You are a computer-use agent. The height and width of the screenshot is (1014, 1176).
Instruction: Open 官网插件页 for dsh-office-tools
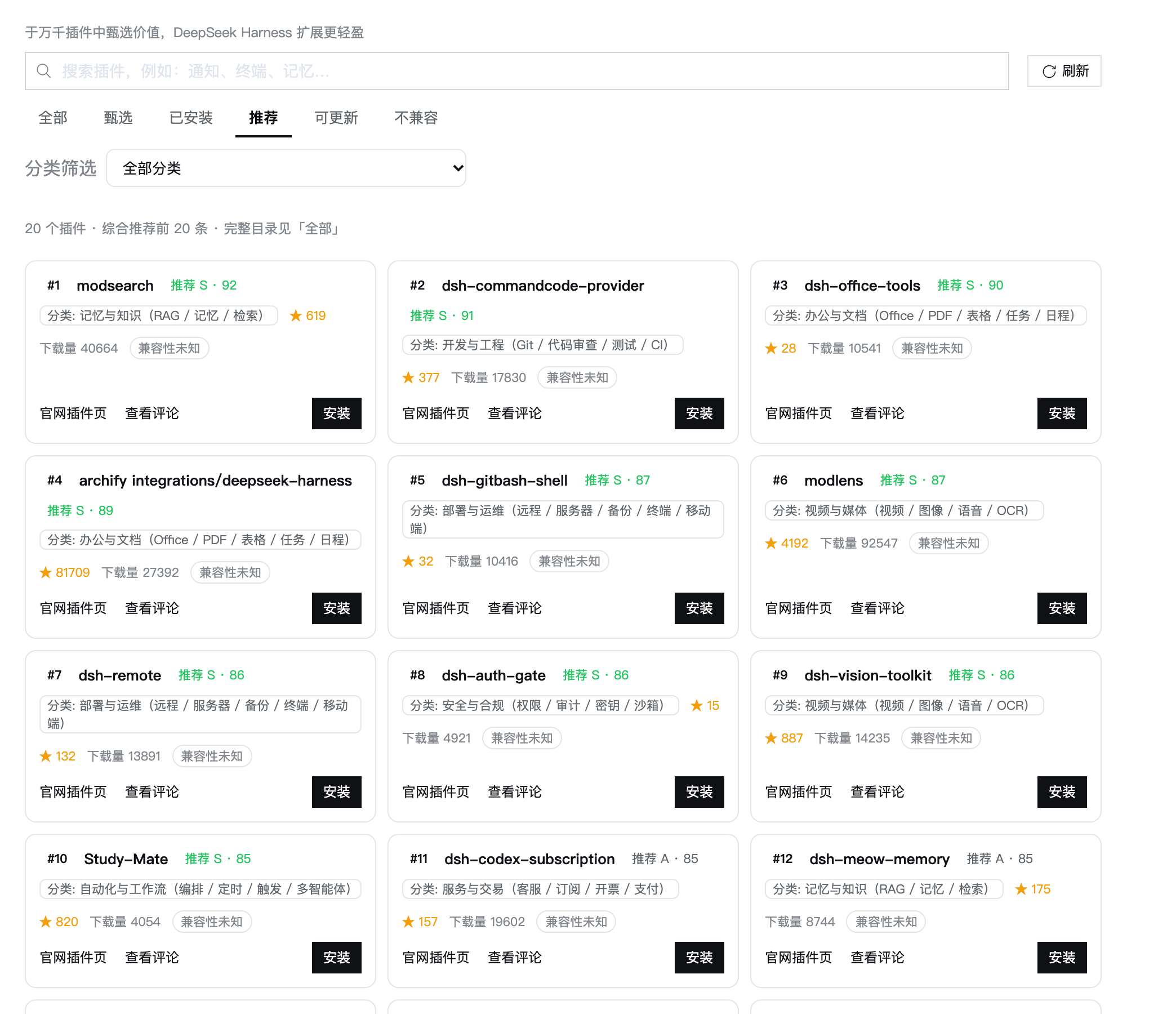799,413
